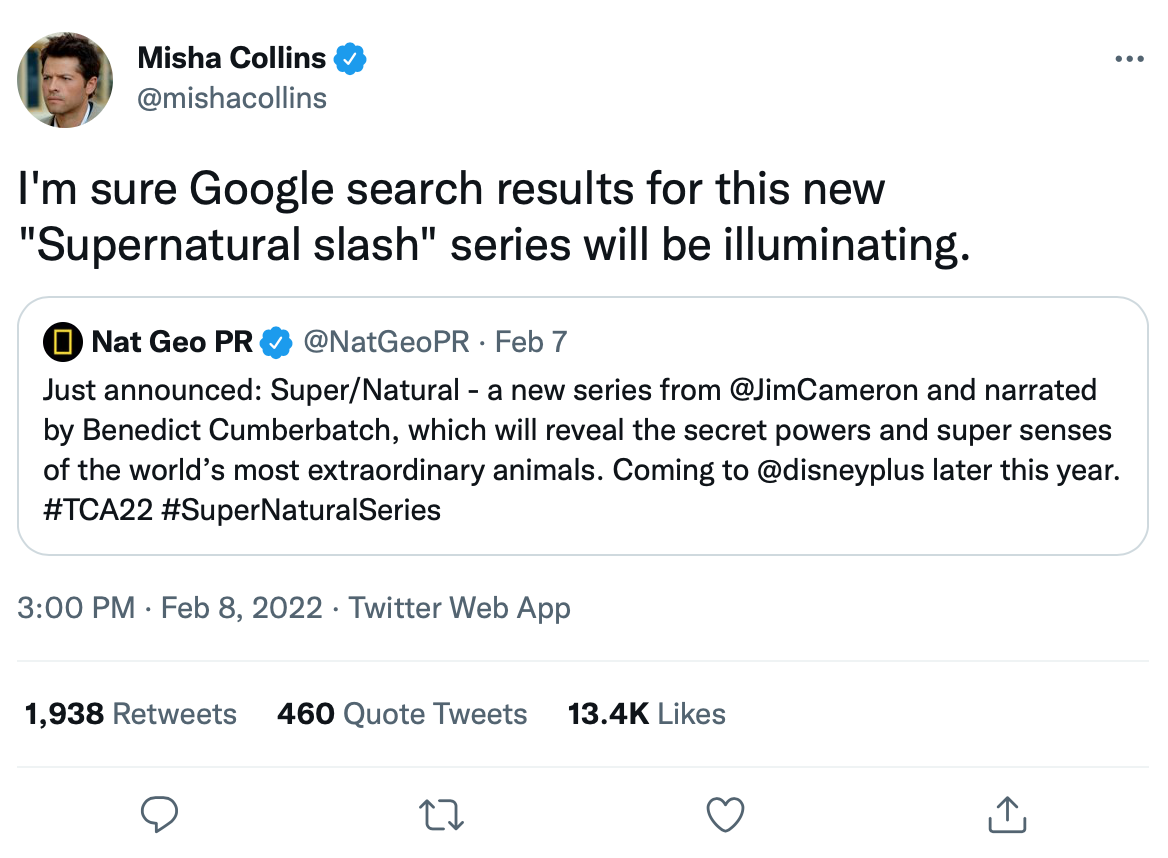Open the more options ellipsis menu

(x=1131, y=57)
